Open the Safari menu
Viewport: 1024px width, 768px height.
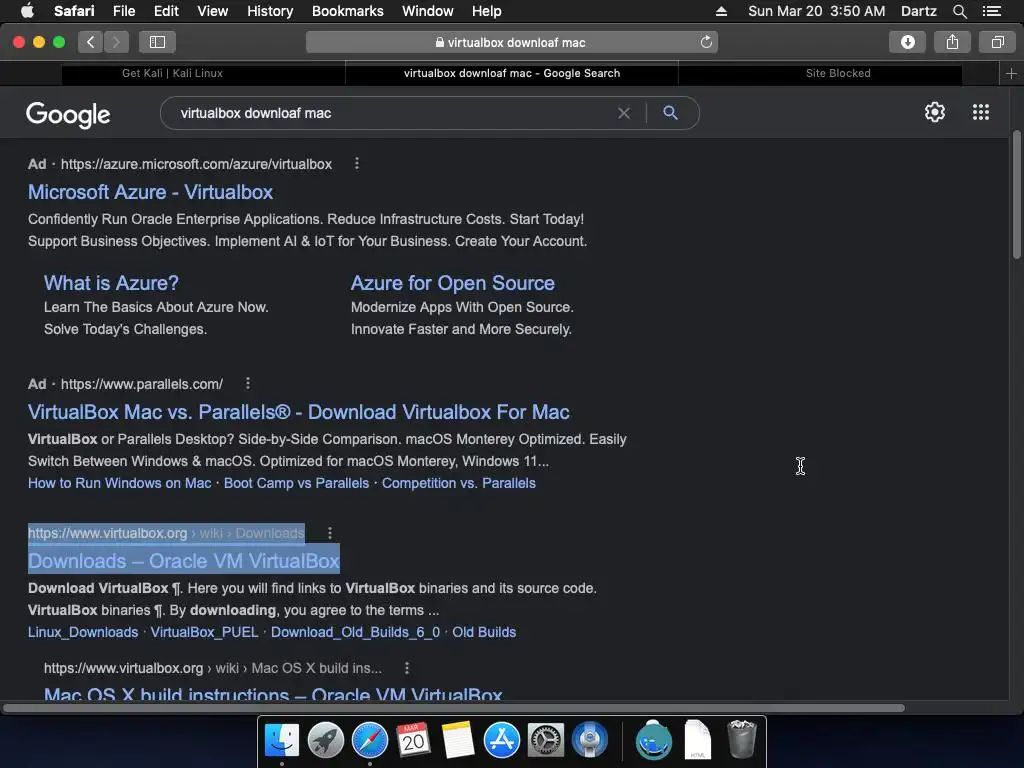tap(74, 11)
